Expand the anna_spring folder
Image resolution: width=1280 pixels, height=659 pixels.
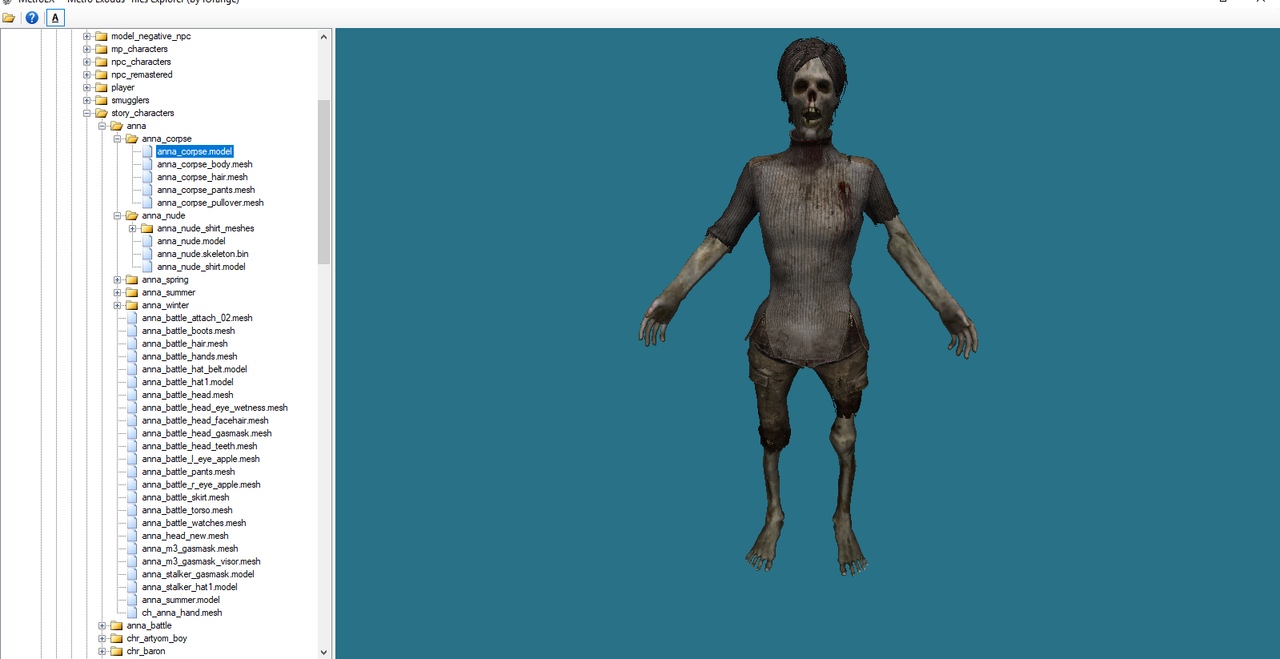click(117, 280)
